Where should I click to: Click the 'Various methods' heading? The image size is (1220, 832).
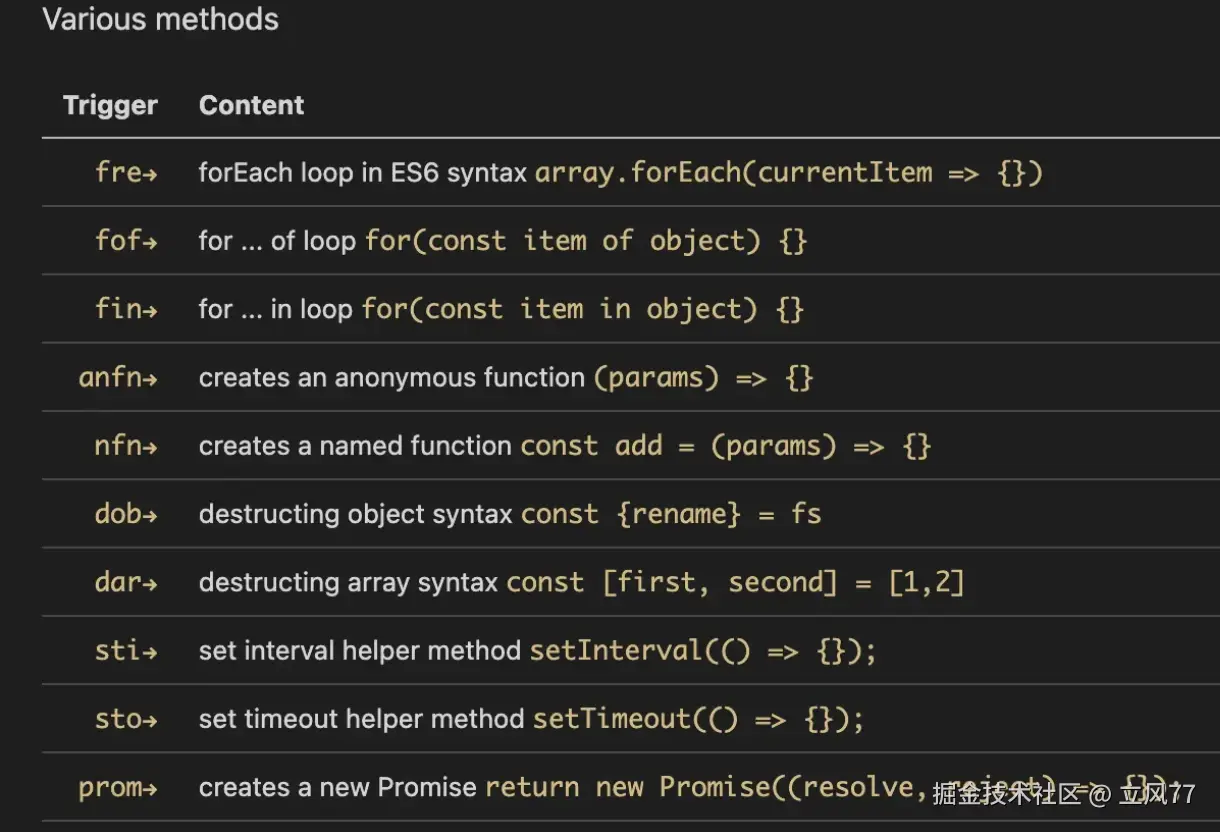pyautogui.click(x=161, y=19)
